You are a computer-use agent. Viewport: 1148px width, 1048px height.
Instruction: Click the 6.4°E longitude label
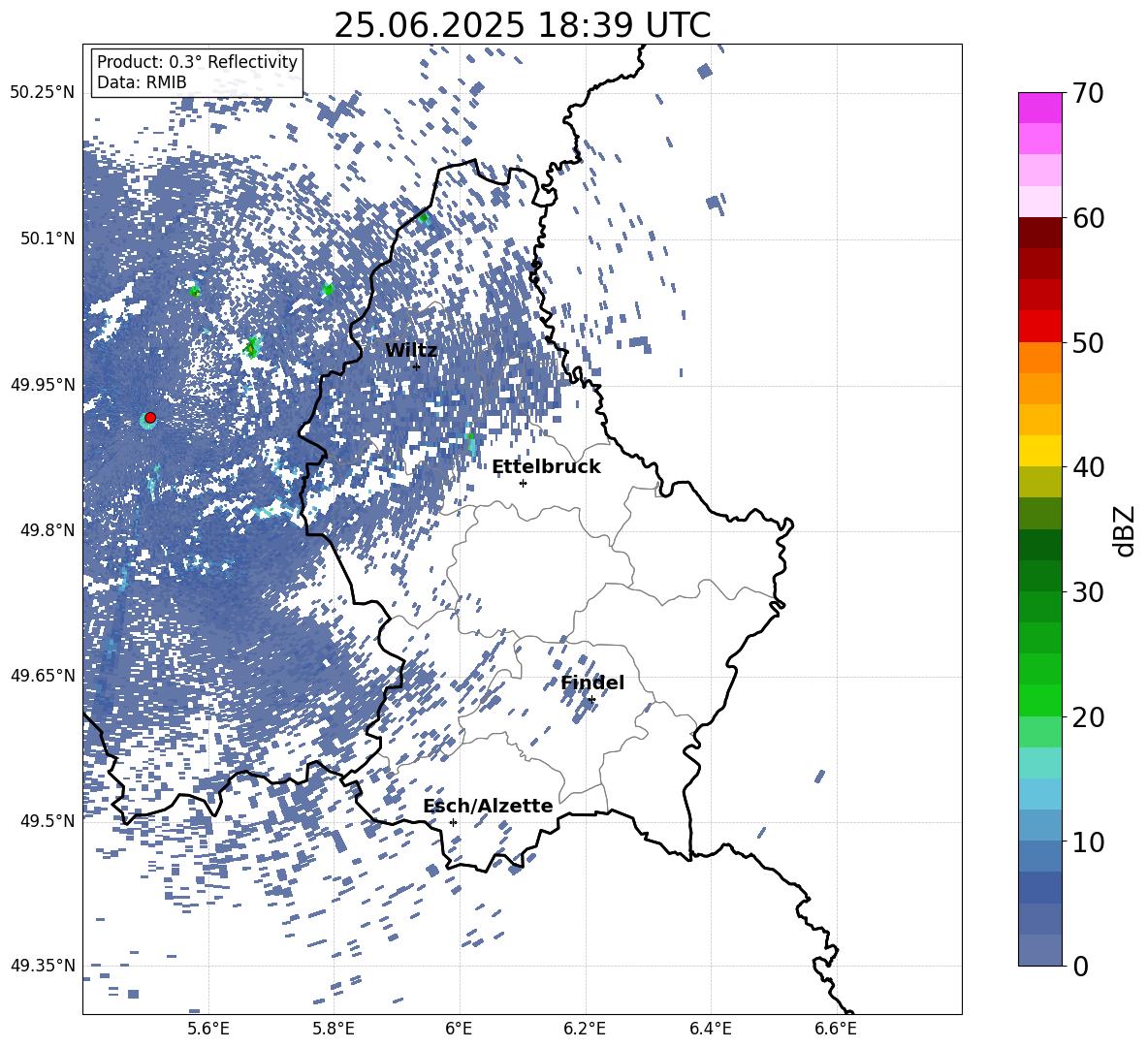coord(710,1029)
